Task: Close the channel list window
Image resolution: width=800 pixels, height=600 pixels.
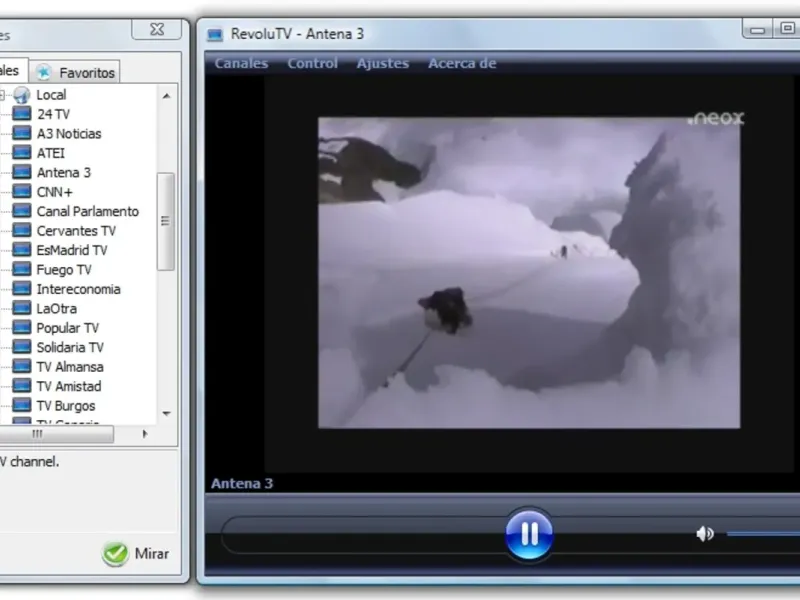Action: pos(157,29)
